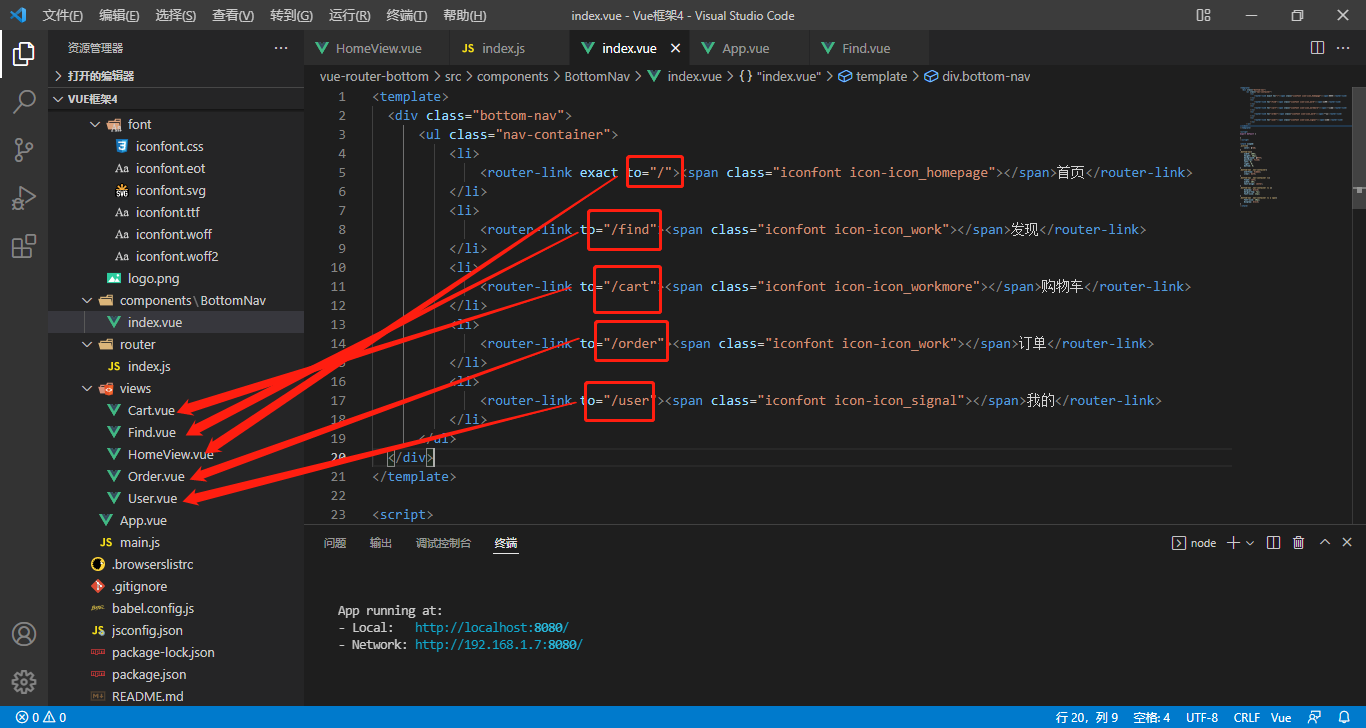
Task: Open 文件(F) menu
Action: (63, 16)
